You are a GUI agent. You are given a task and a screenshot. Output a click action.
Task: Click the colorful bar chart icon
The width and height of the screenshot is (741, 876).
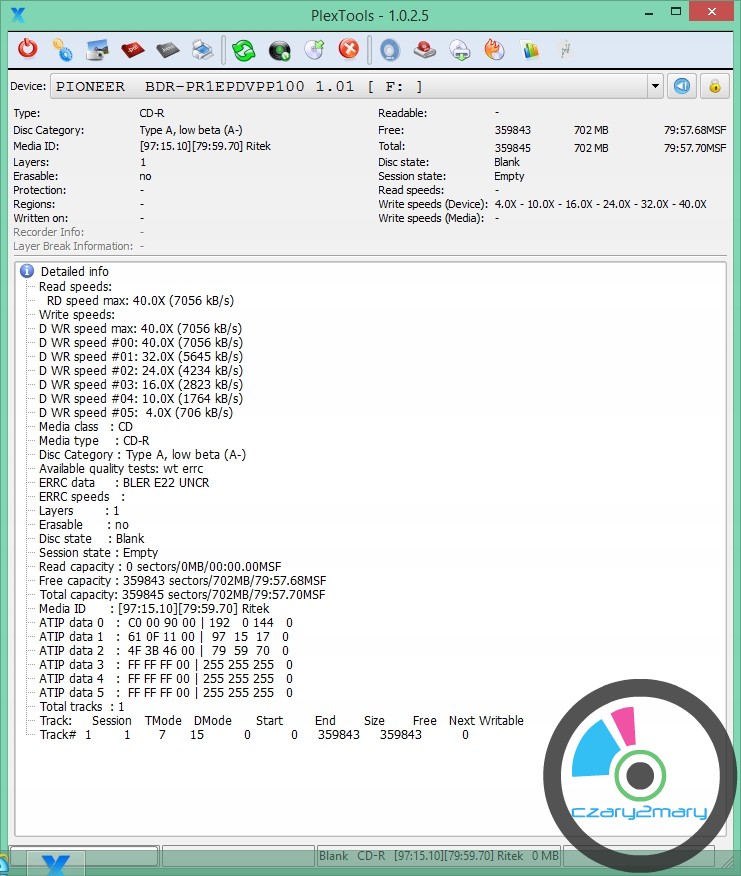[x=530, y=49]
